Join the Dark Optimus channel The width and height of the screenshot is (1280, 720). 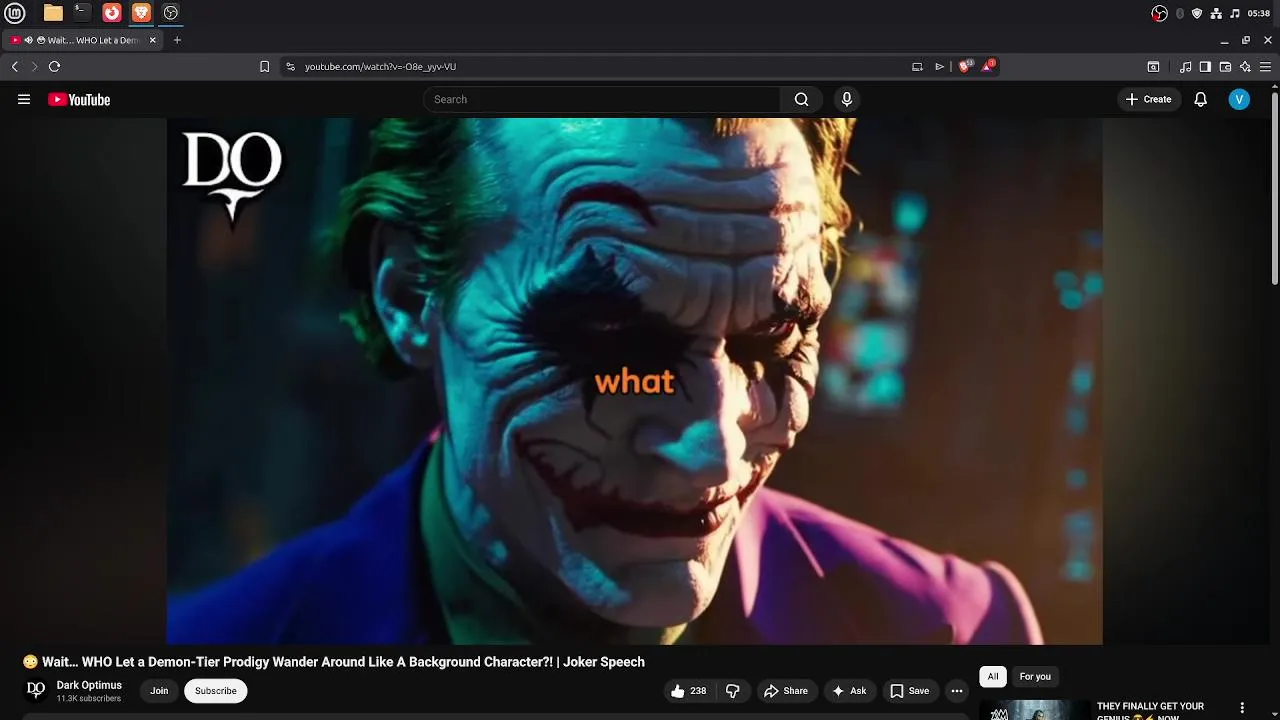click(x=159, y=691)
